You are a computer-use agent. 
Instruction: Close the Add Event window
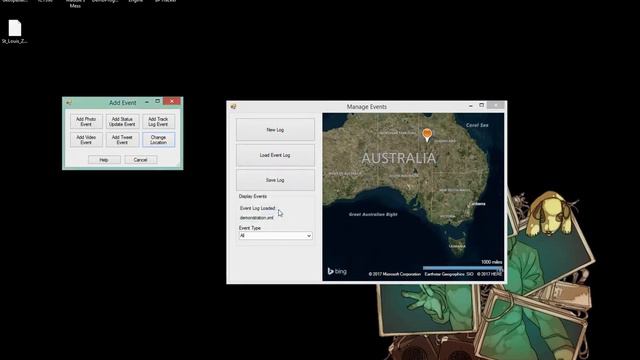pyautogui.click(x=172, y=101)
